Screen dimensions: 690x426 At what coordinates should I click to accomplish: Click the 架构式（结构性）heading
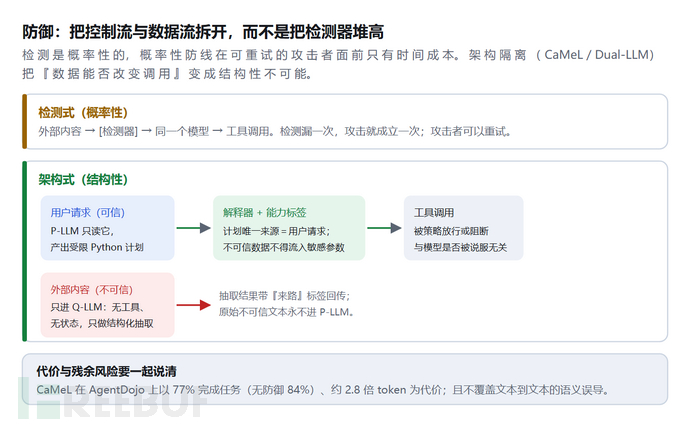83,180
